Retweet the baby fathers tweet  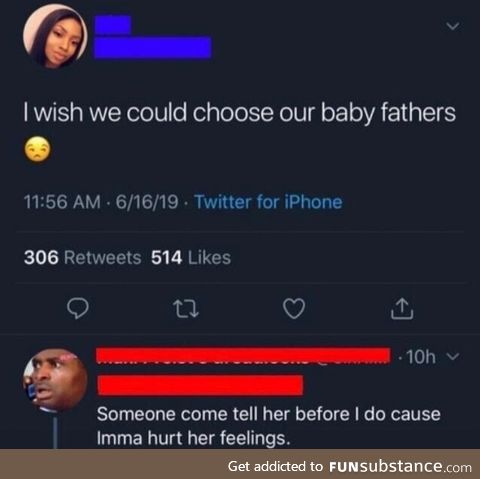tap(186, 309)
